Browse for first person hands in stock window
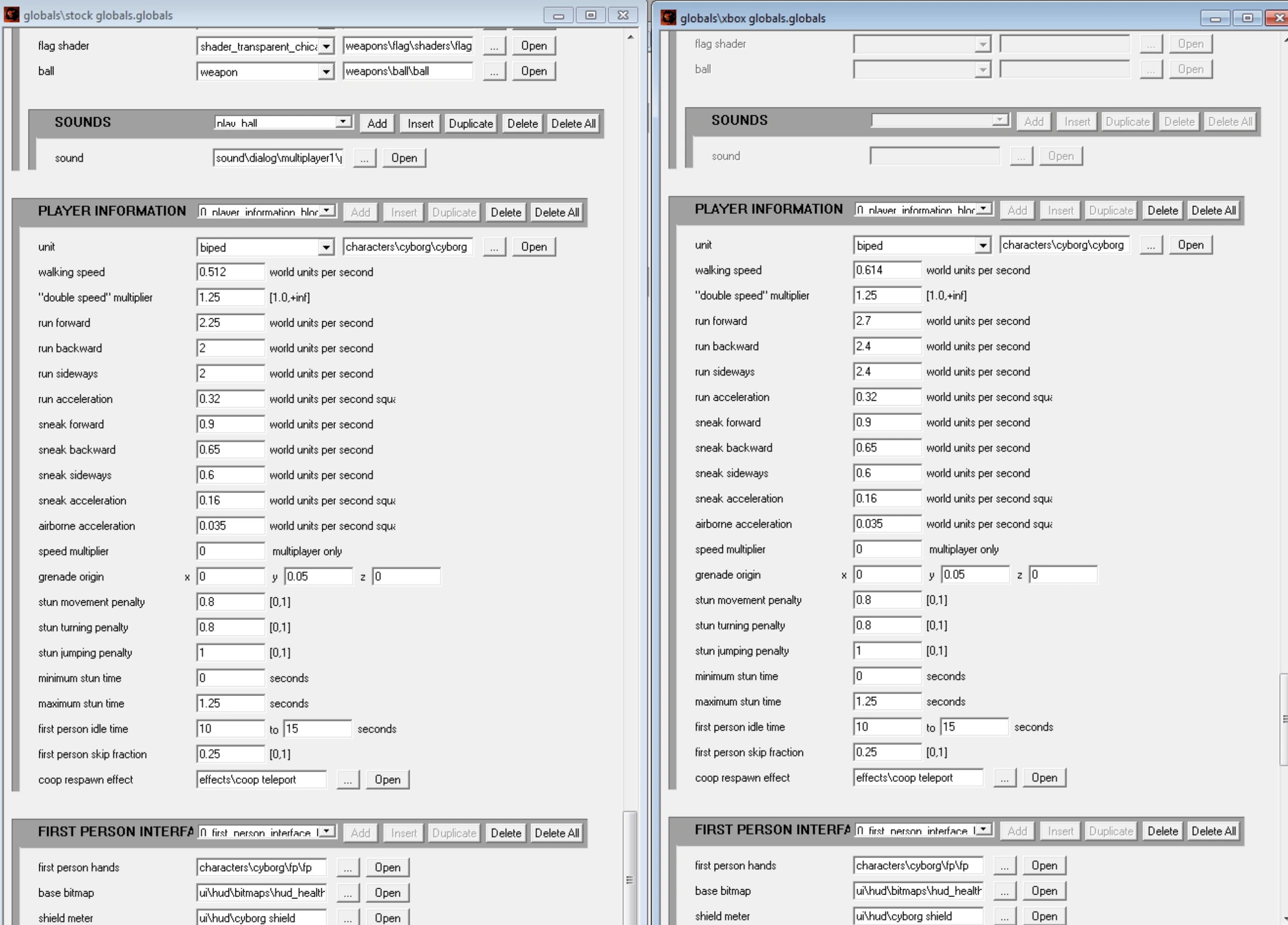 point(348,868)
